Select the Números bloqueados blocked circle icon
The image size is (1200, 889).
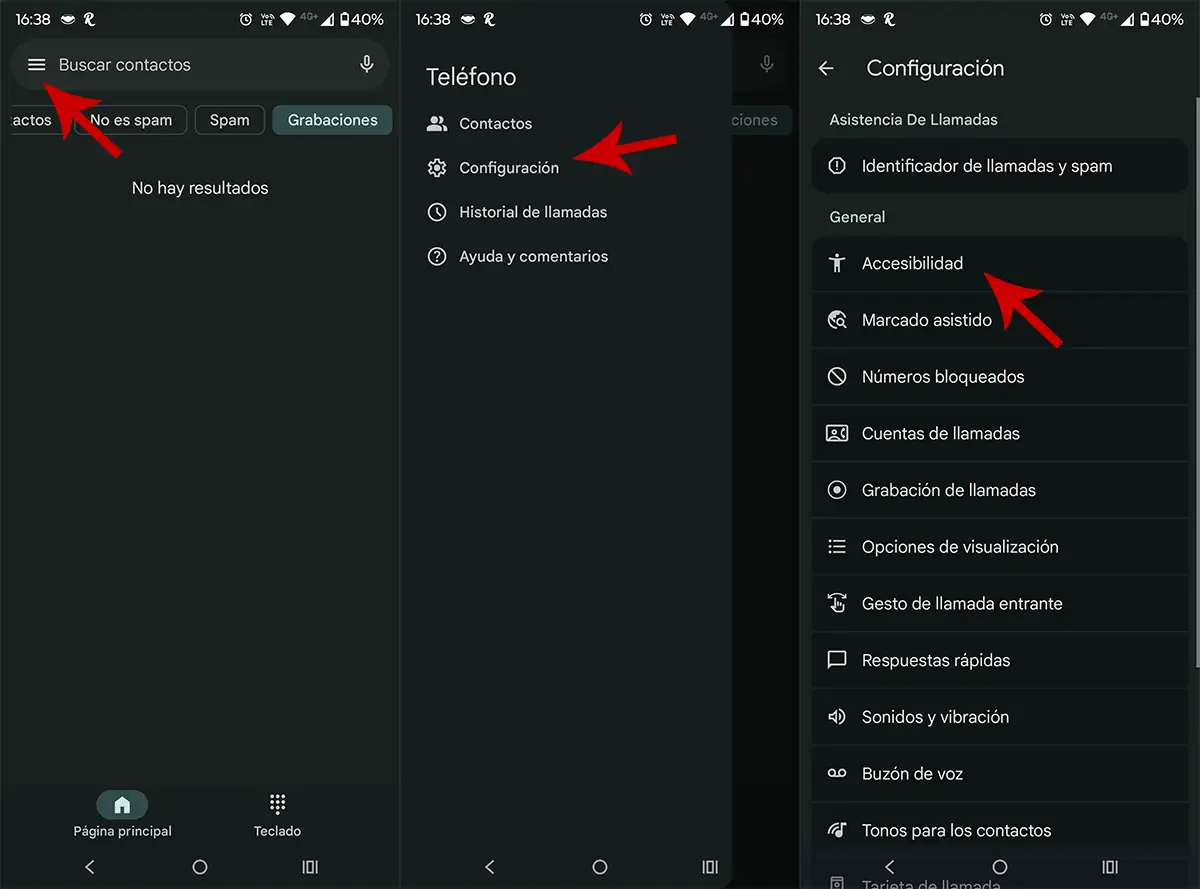click(836, 376)
